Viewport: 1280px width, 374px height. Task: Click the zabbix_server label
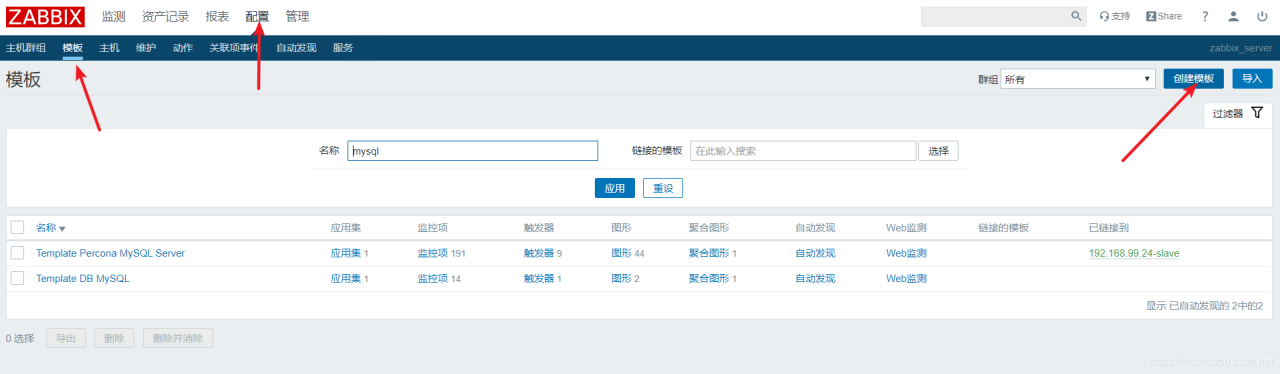[x=1241, y=48]
